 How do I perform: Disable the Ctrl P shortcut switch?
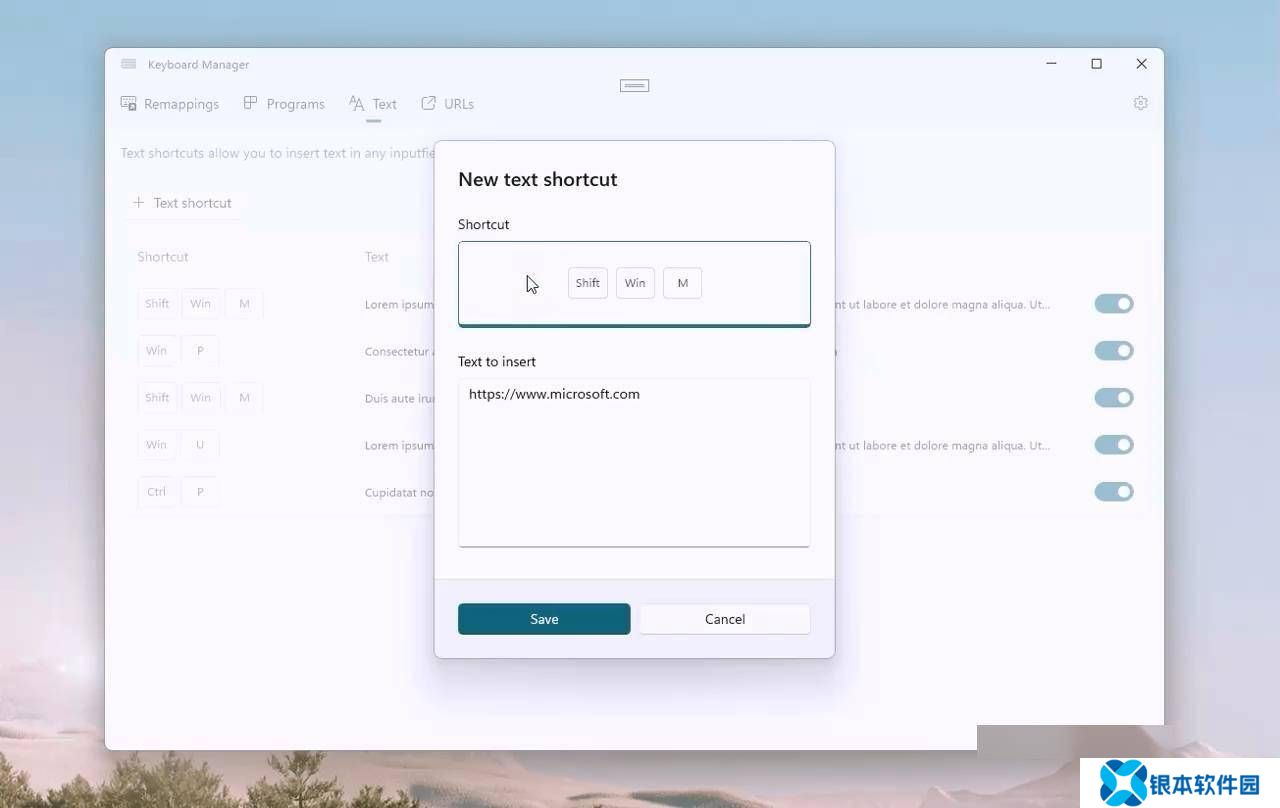1114,492
